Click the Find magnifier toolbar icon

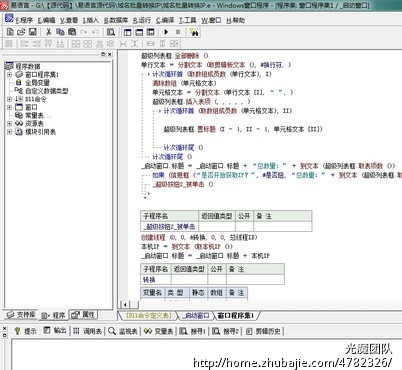tap(111, 32)
